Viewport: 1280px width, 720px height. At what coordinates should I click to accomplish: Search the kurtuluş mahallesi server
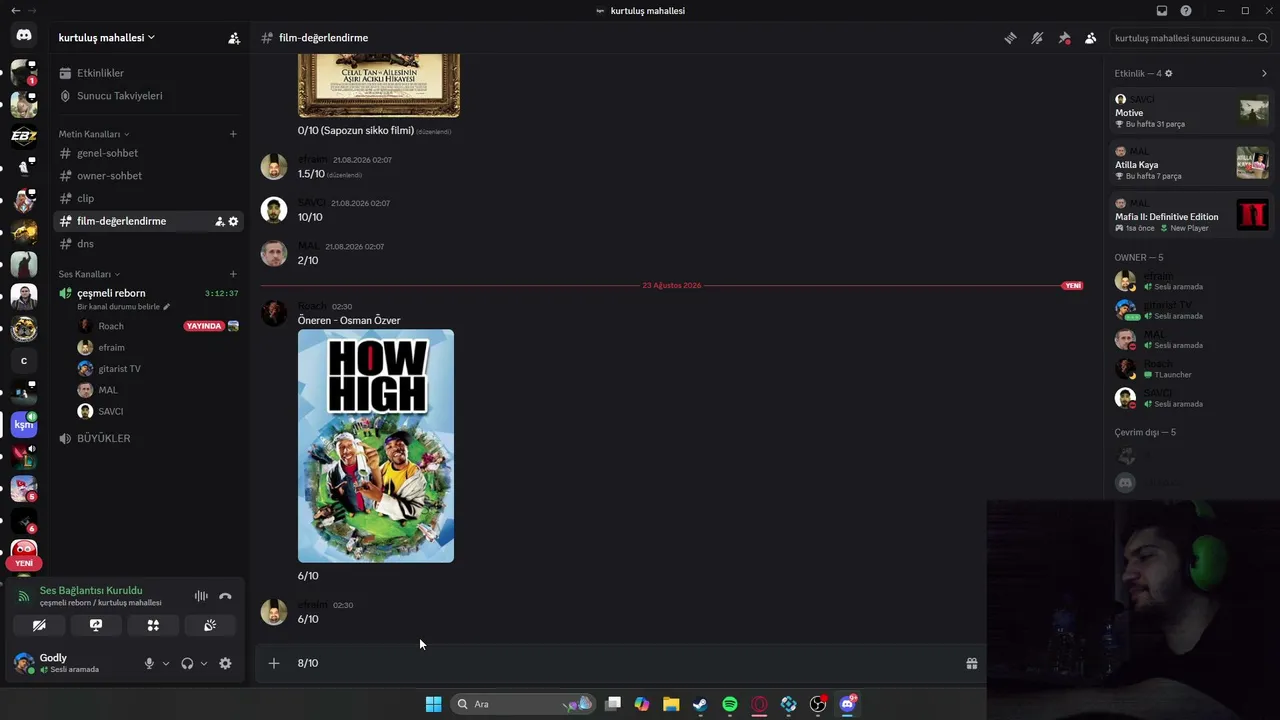pyautogui.click(x=1189, y=38)
